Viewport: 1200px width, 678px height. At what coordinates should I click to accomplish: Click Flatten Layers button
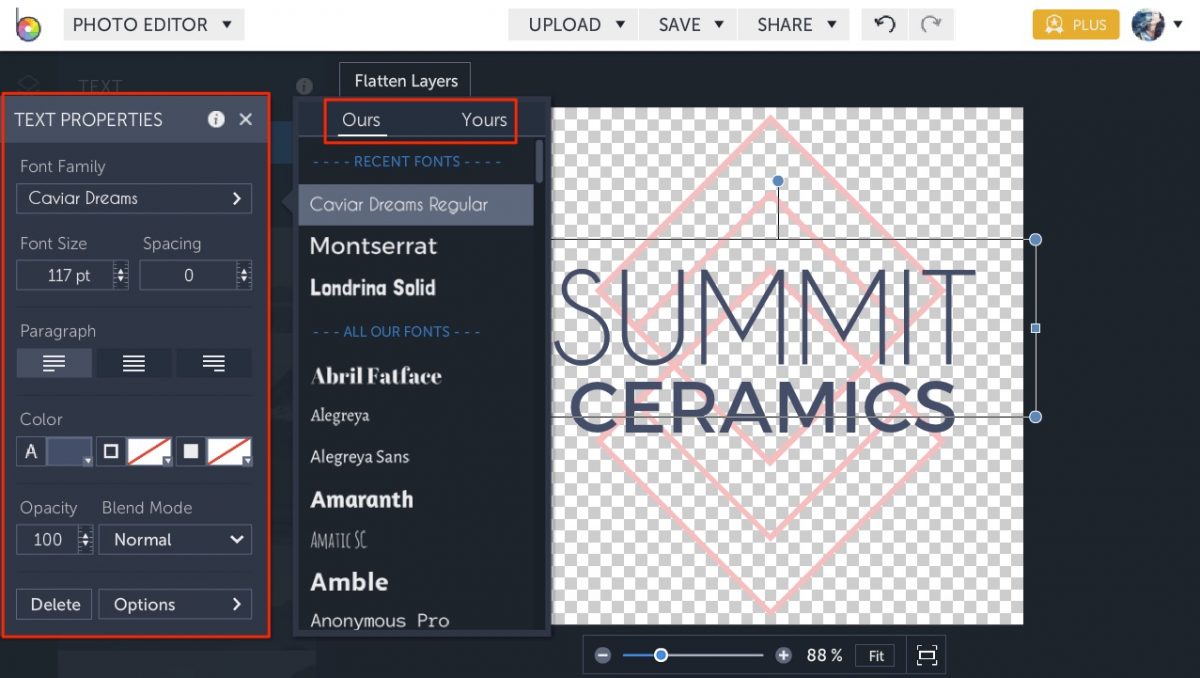pos(406,81)
